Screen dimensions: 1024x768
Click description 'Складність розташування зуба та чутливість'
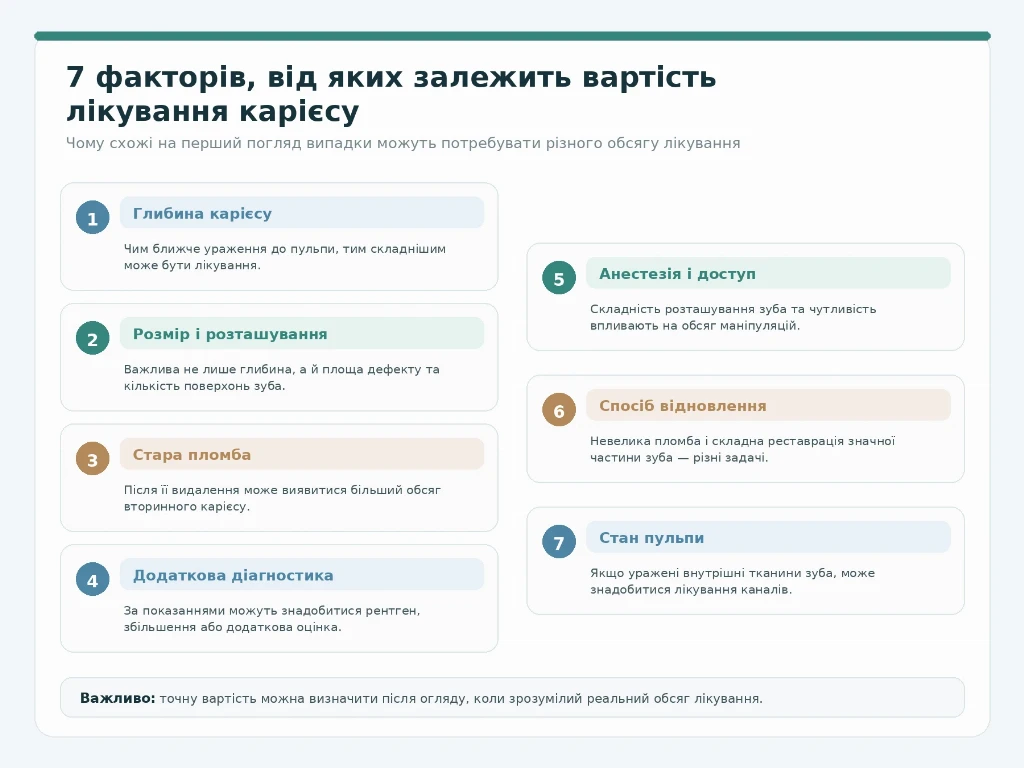tap(733, 317)
